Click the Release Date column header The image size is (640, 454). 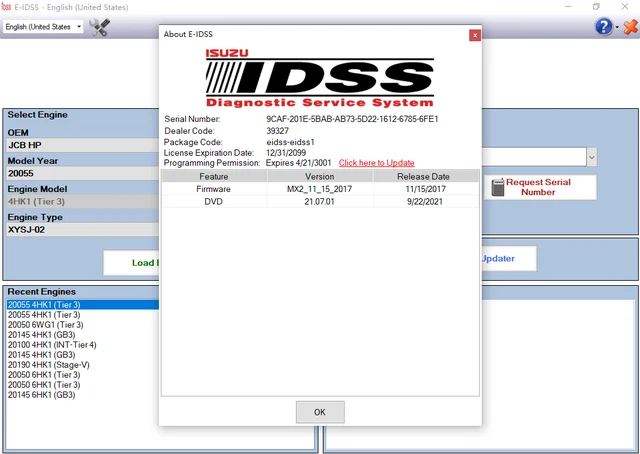point(426,176)
